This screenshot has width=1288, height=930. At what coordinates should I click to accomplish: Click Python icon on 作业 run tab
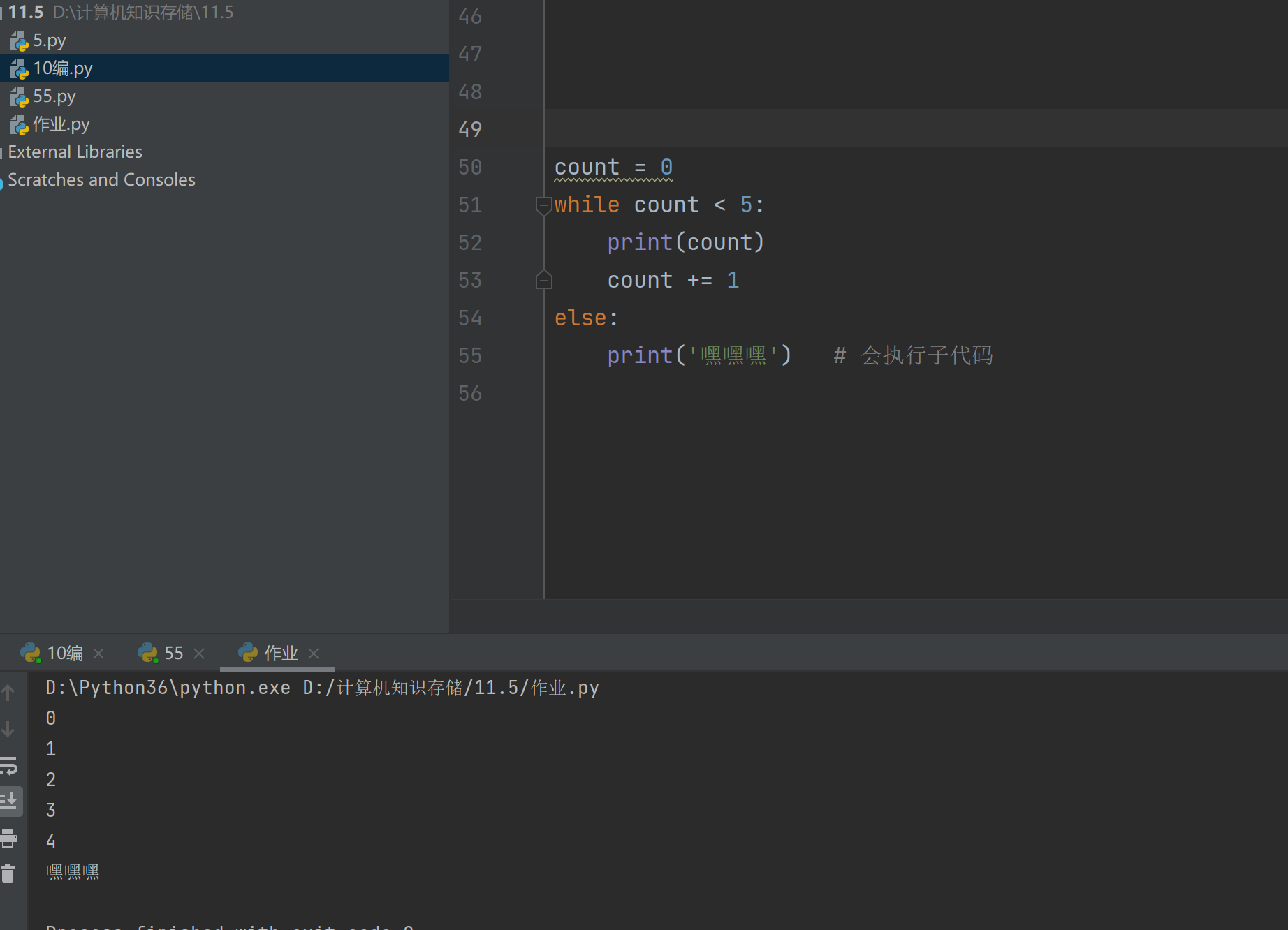pos(248,653)
